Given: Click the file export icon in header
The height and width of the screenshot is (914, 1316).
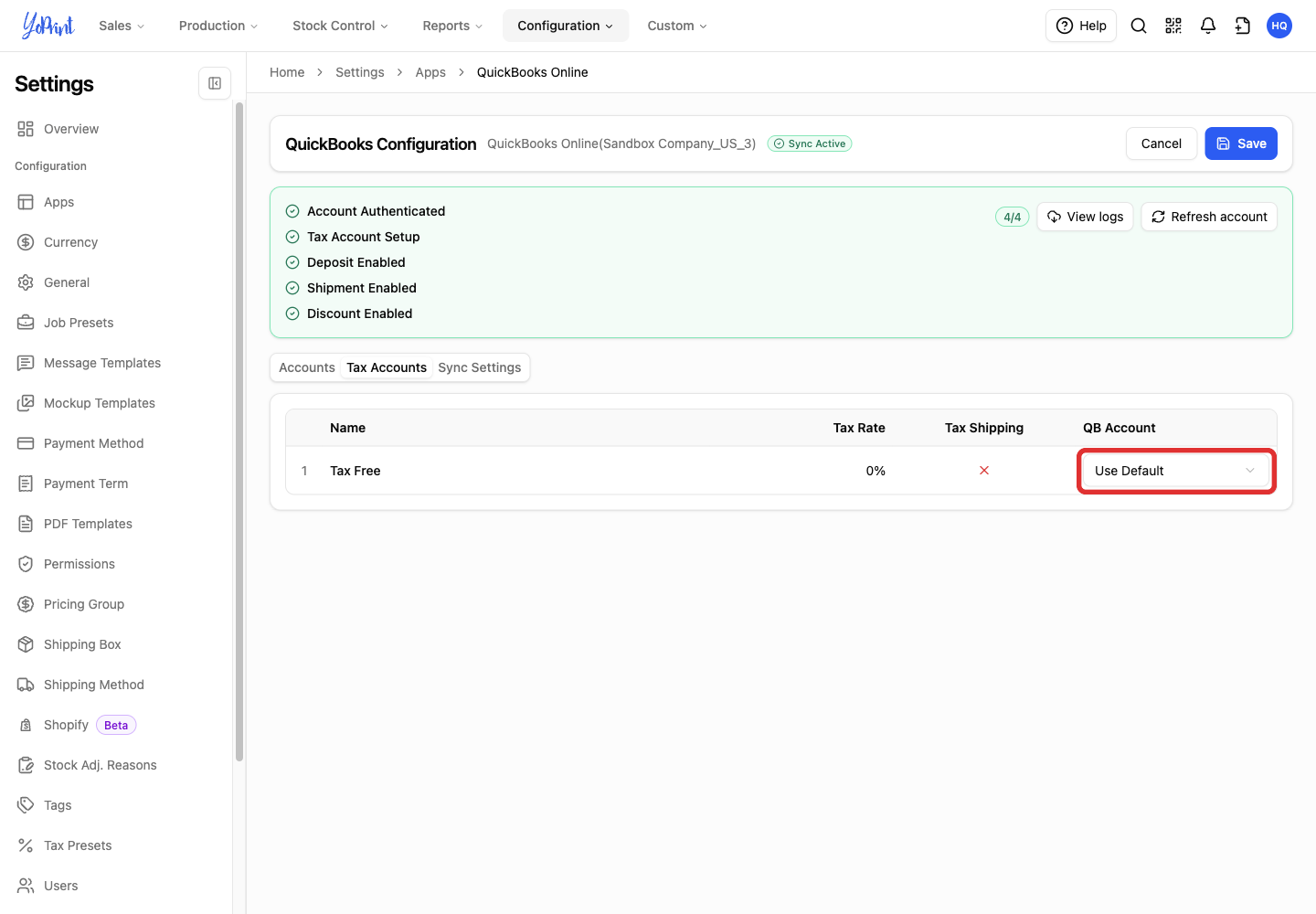Looking at the screenshot, I should click(x=1243, y=26).
